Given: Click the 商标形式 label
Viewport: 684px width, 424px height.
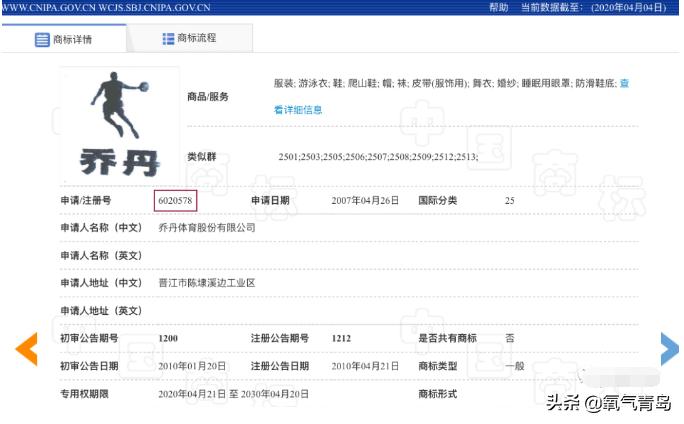Looking at the screenshot, I should coord(438,394).
